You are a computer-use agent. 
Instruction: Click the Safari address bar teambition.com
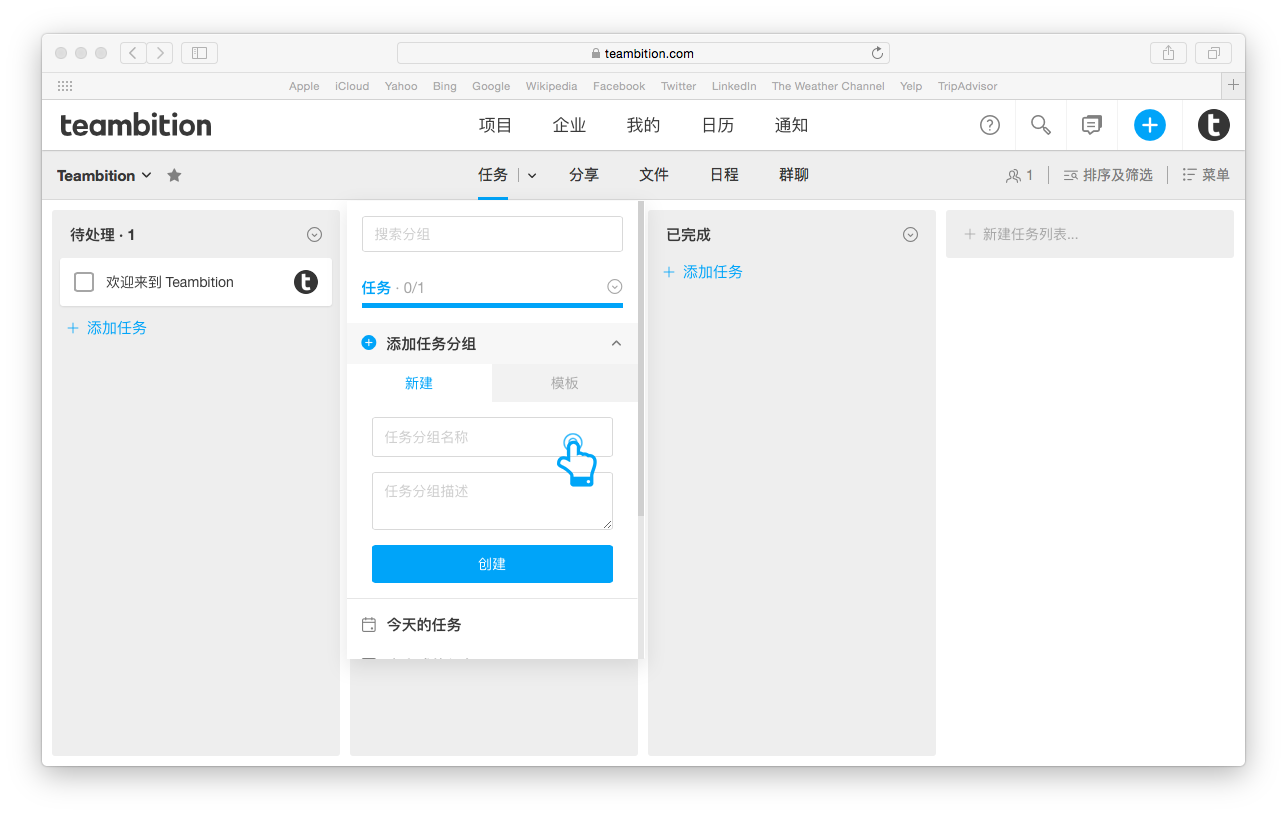click(x=643, y=53)
